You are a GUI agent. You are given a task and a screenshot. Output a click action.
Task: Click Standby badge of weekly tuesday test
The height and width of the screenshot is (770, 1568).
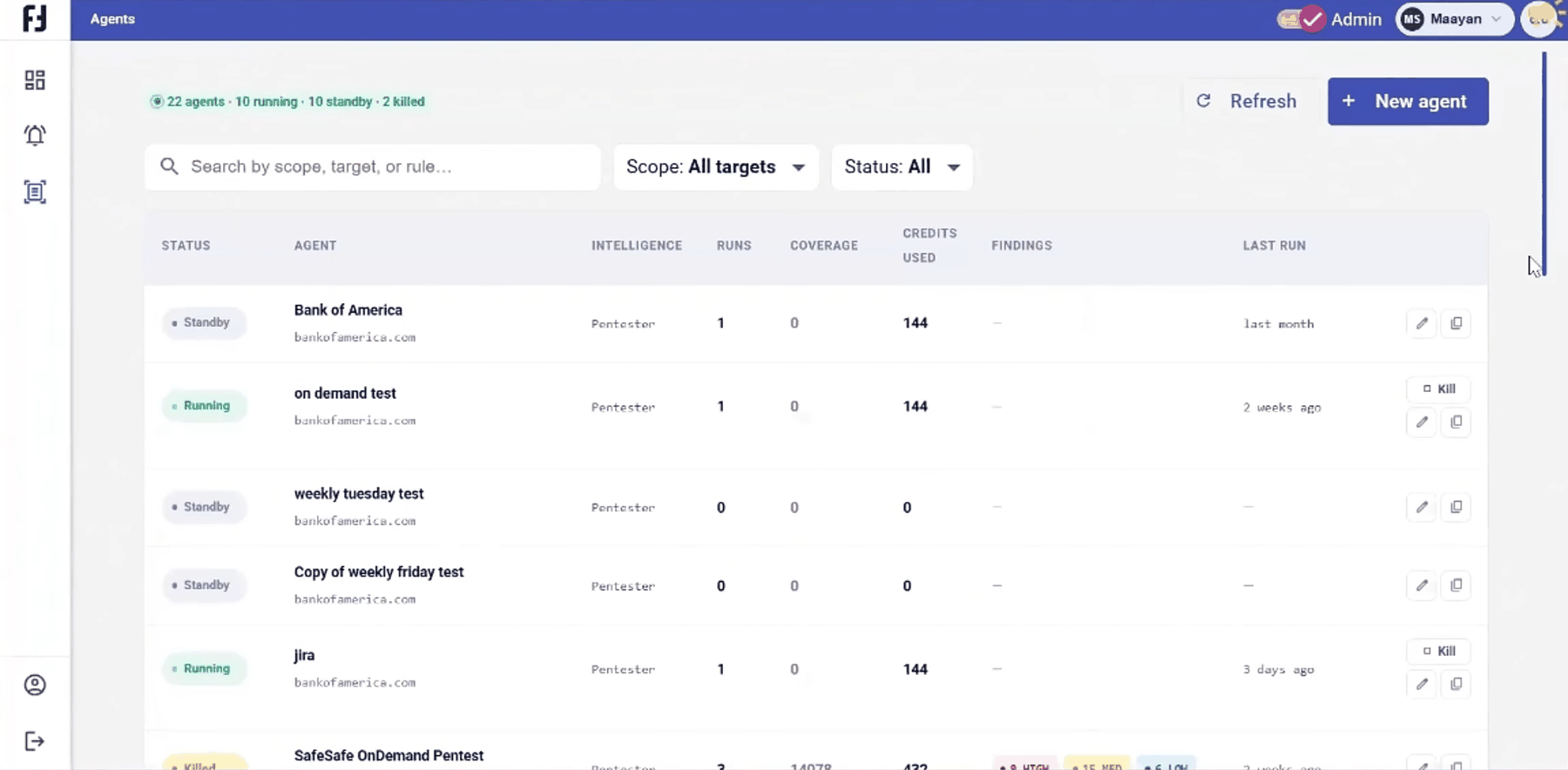coord(204,507)
